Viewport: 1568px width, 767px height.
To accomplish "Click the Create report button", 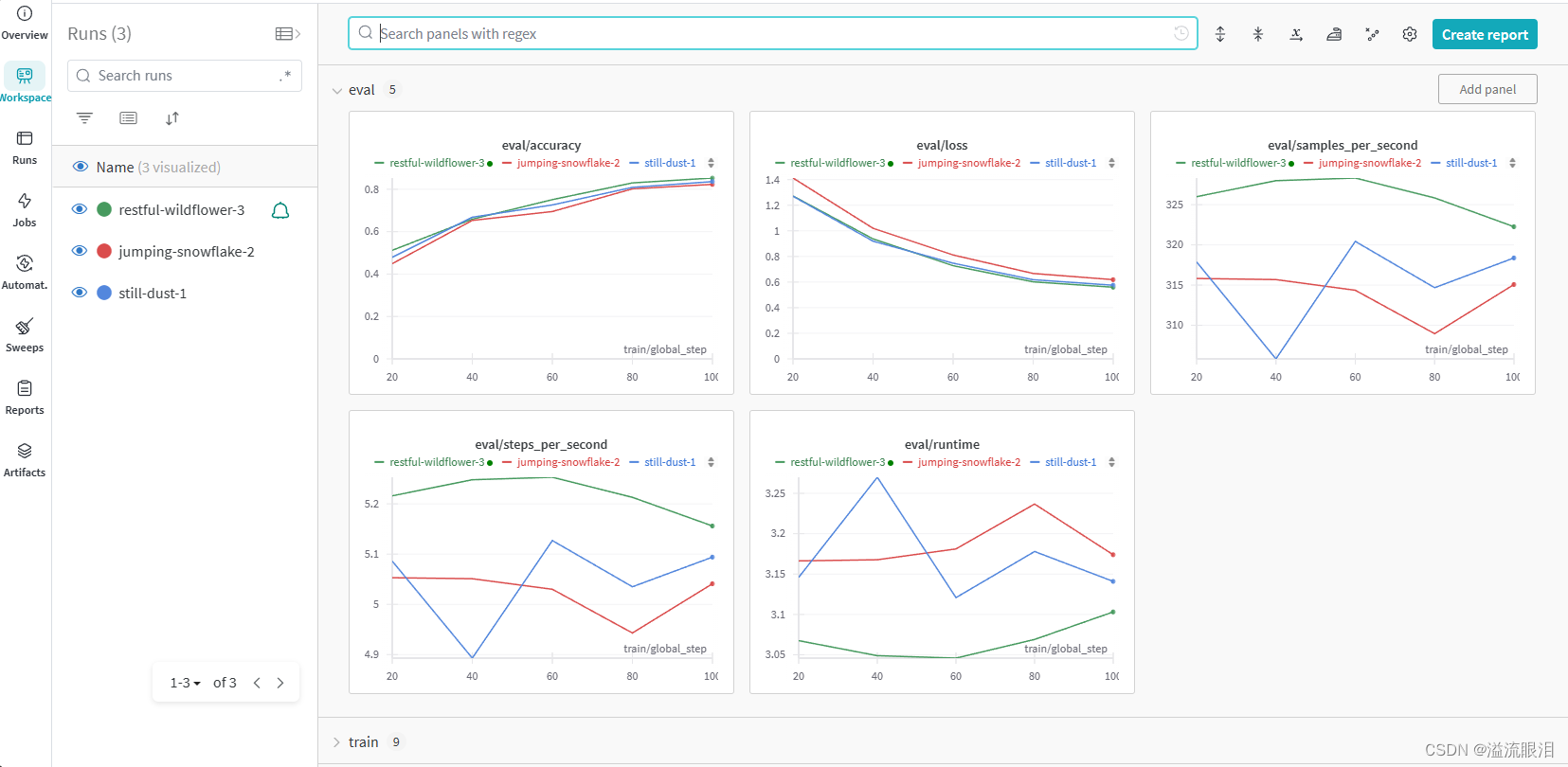I will 1485,34.
